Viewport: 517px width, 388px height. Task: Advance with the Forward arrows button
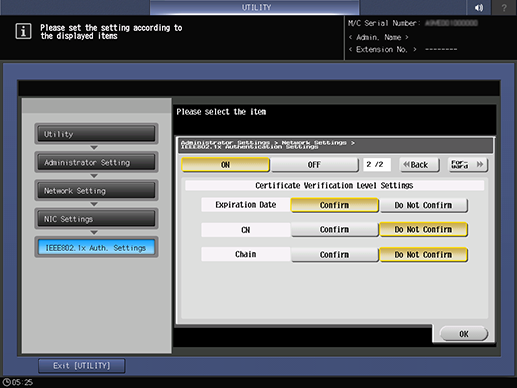click(x=468, y=165)
